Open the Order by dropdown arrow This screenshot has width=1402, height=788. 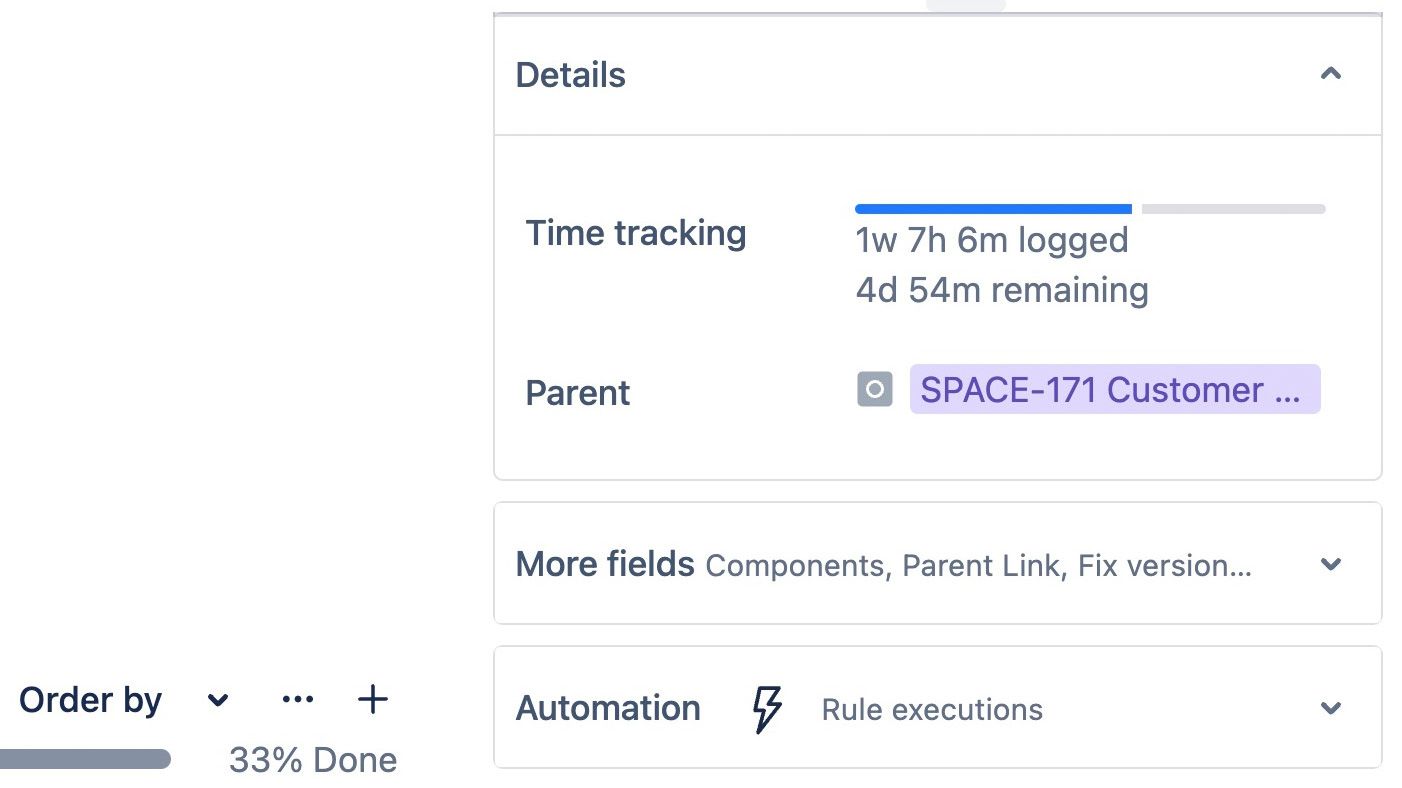(218, 701)
